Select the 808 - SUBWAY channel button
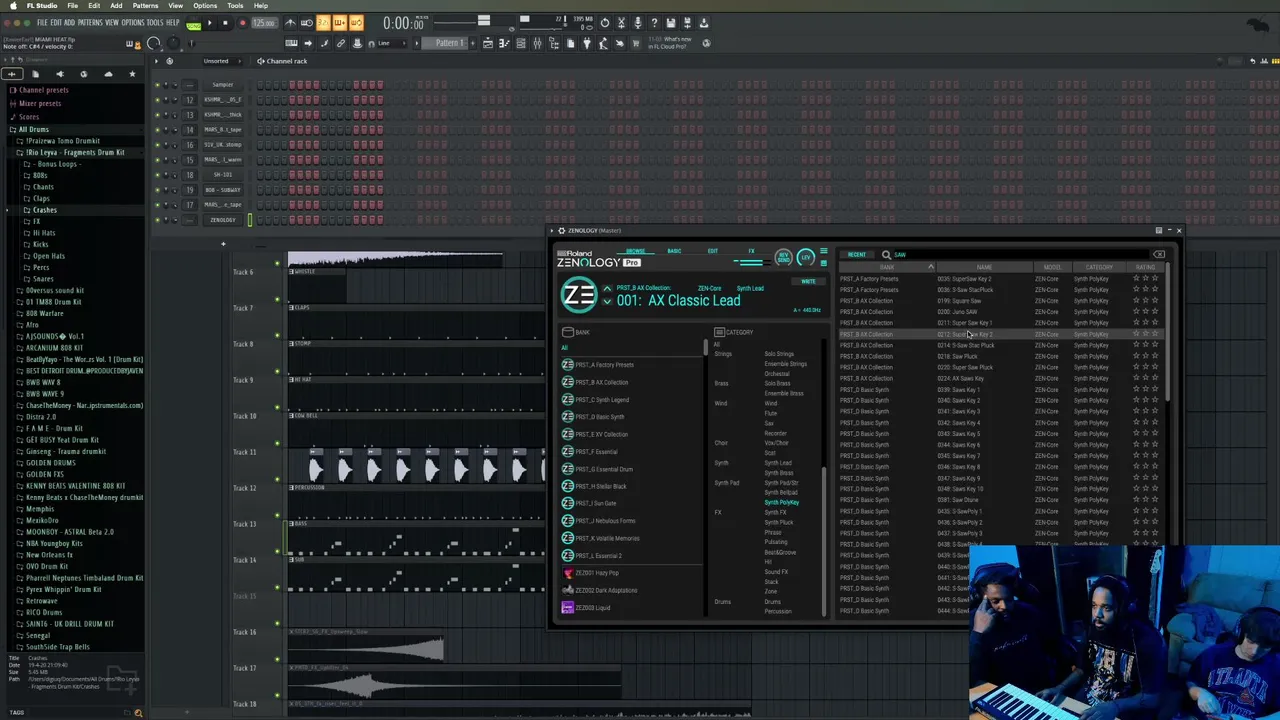 [223, 190]
